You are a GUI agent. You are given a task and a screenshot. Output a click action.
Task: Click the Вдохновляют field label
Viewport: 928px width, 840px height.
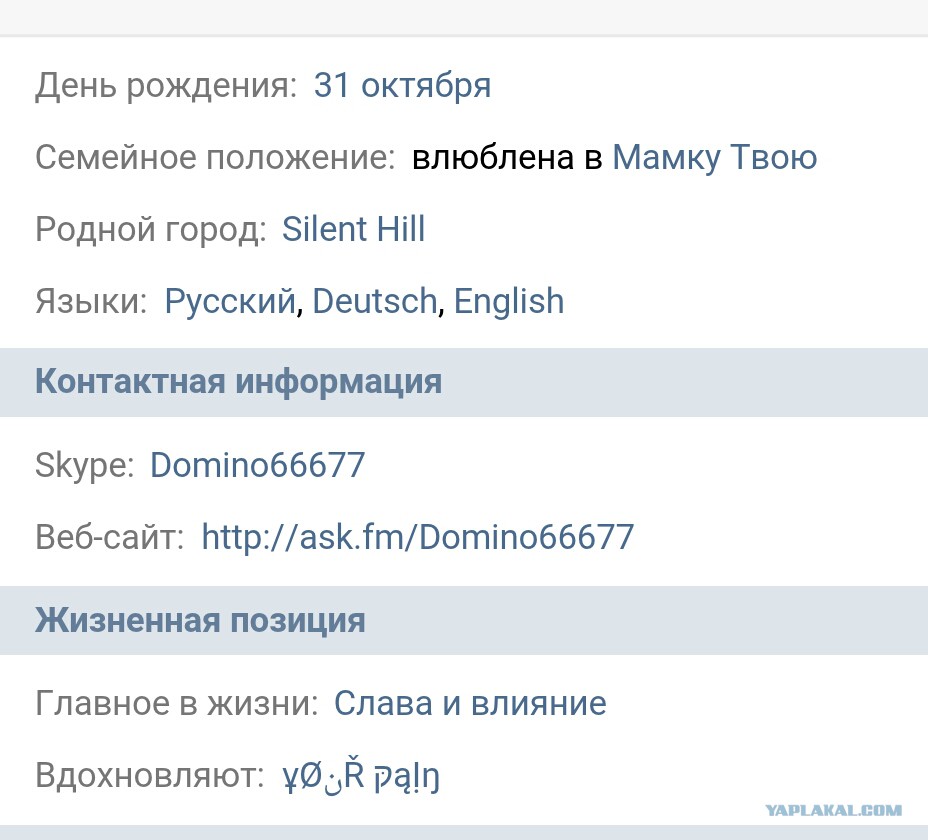pos(150,775)
